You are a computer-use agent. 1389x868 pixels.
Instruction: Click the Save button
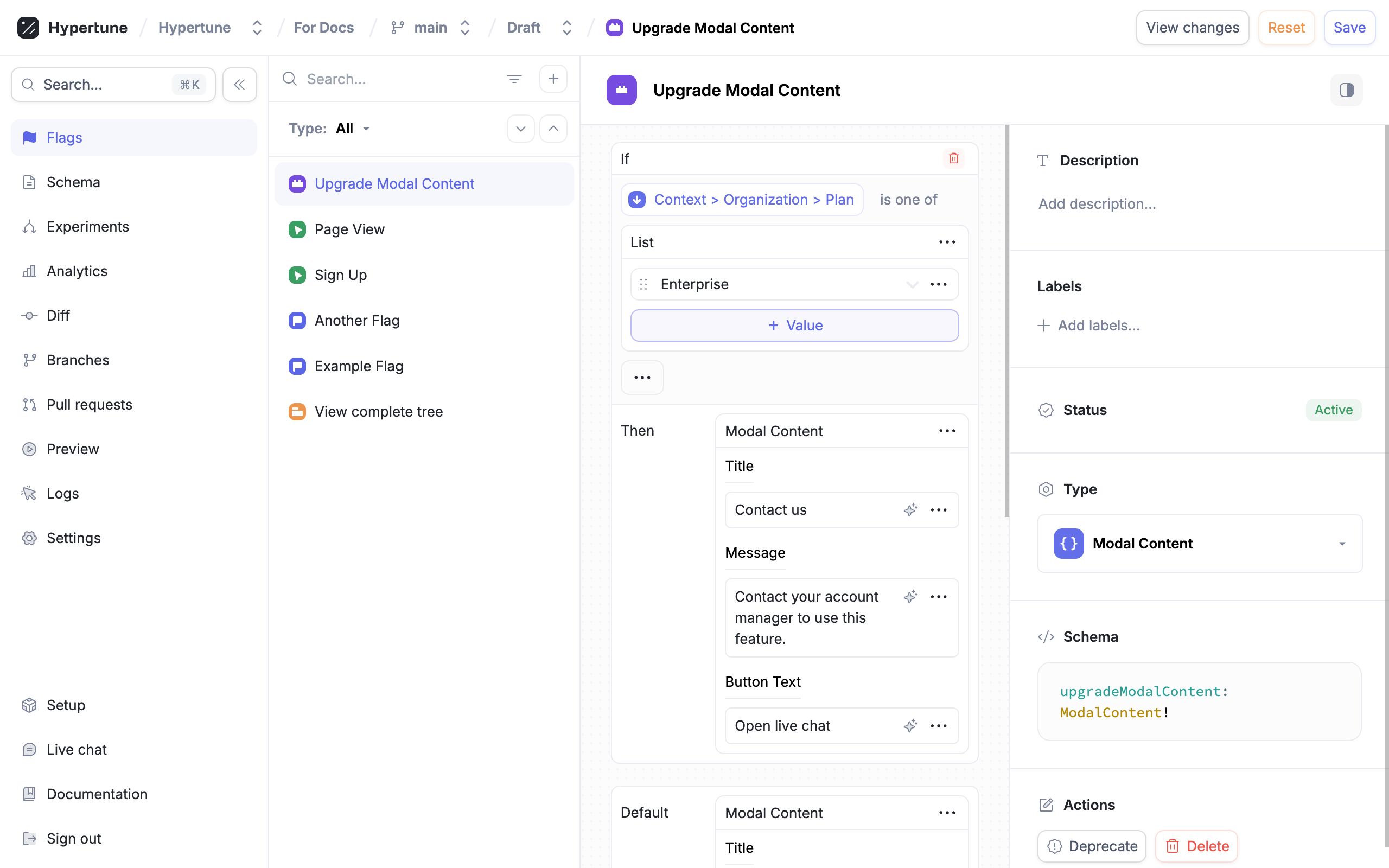tap(1349, 28)
